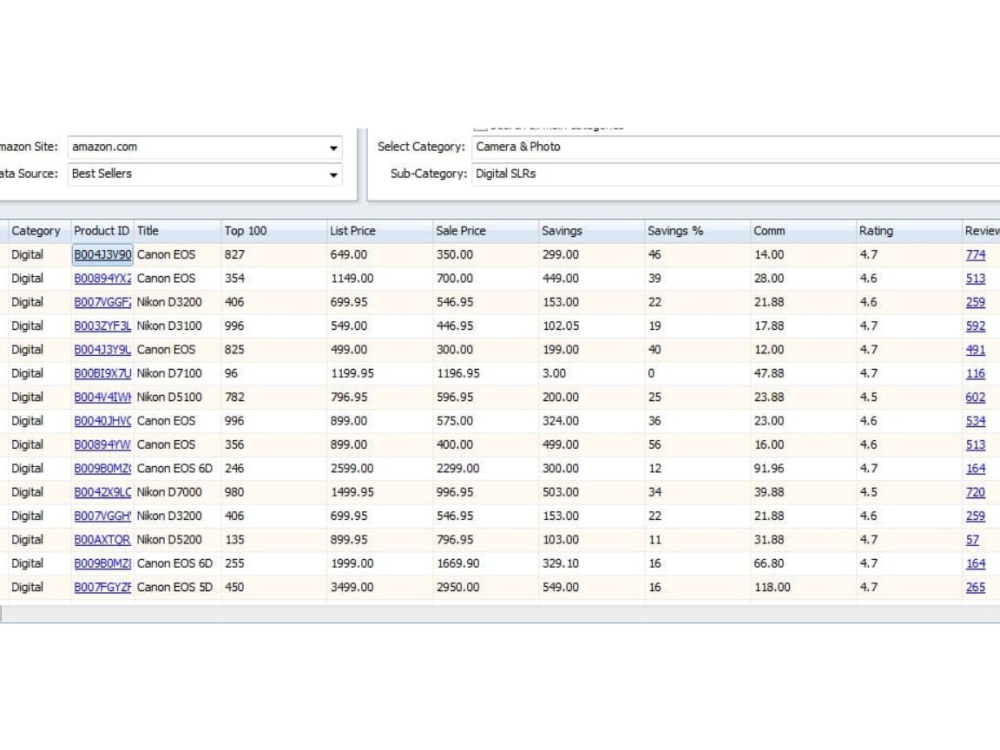Click the Comm cell 91.96
This screenshot has width=1000, height=750.
click(x=804, y=469)
